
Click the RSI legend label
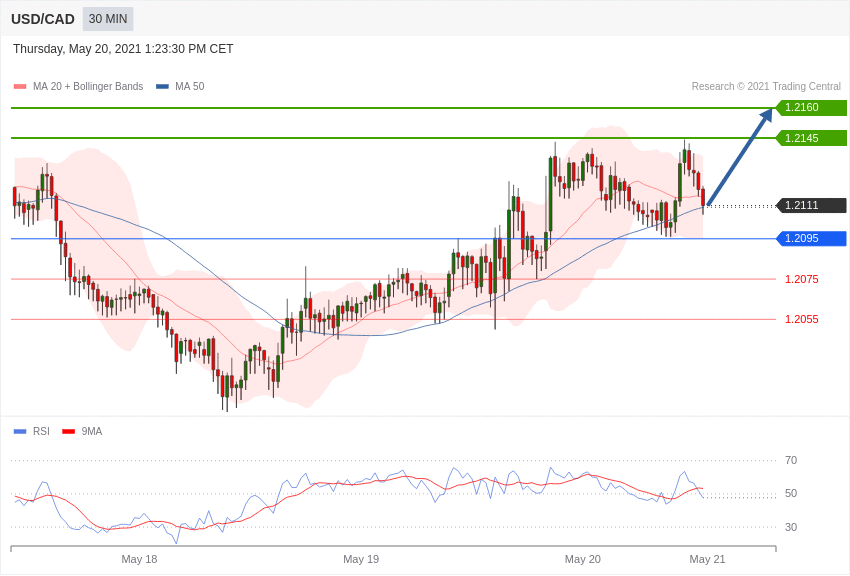point(41,431)
